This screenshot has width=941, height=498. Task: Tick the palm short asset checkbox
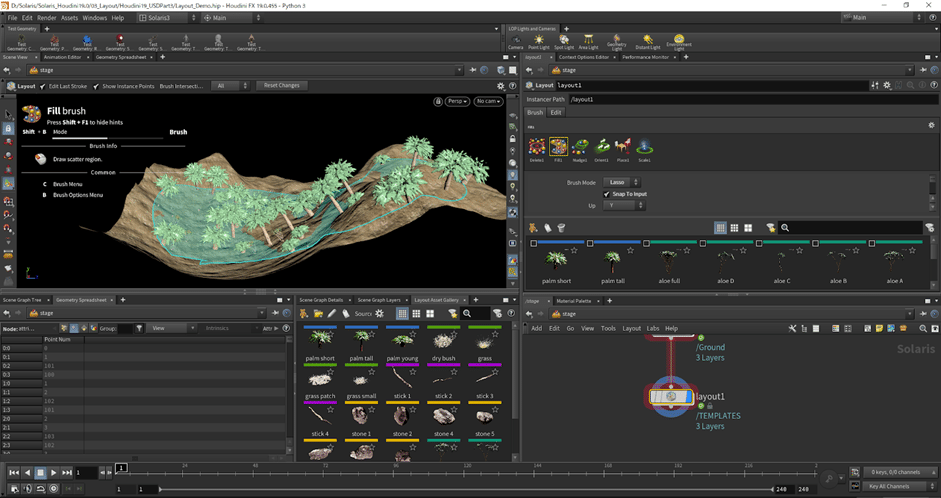pos(534,243)
